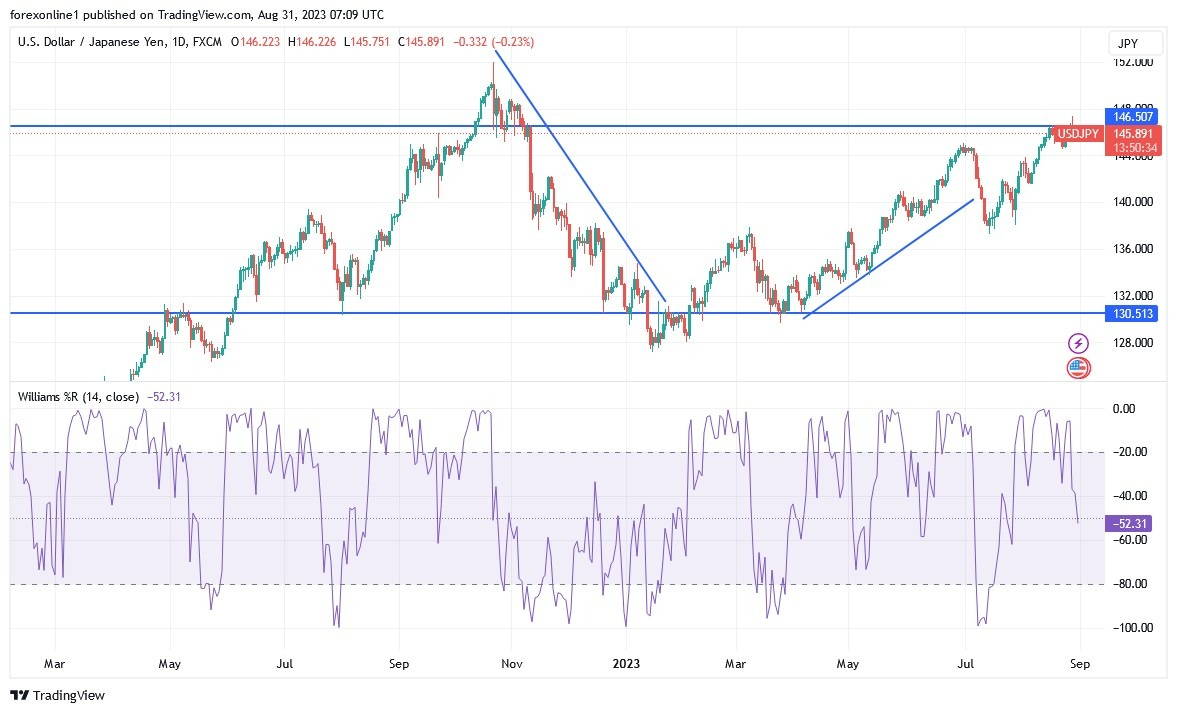Click the 2023 label on the time axis

click(627, 663)
